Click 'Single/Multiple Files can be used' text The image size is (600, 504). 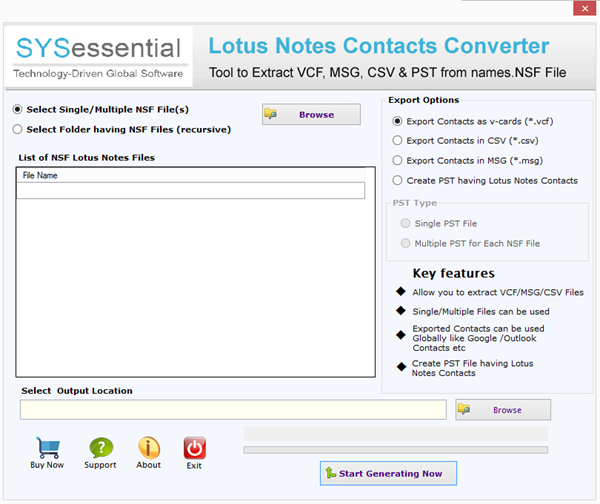click(481, 312)
